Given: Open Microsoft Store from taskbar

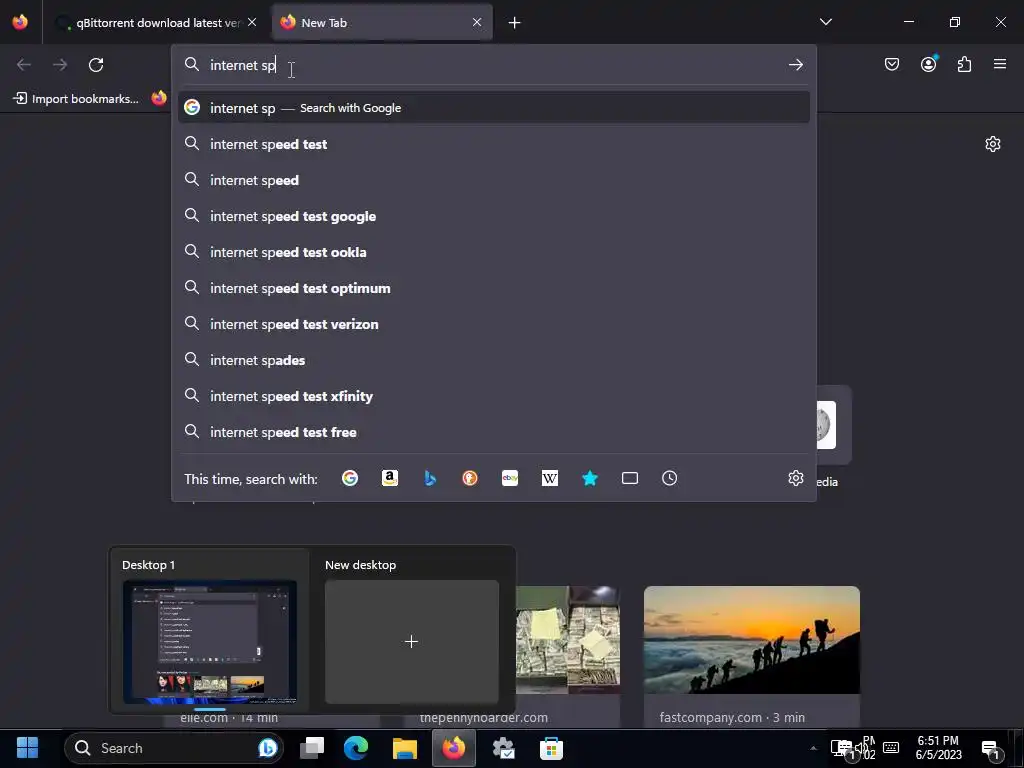Looking at the screenshot, I should [551, 748].
